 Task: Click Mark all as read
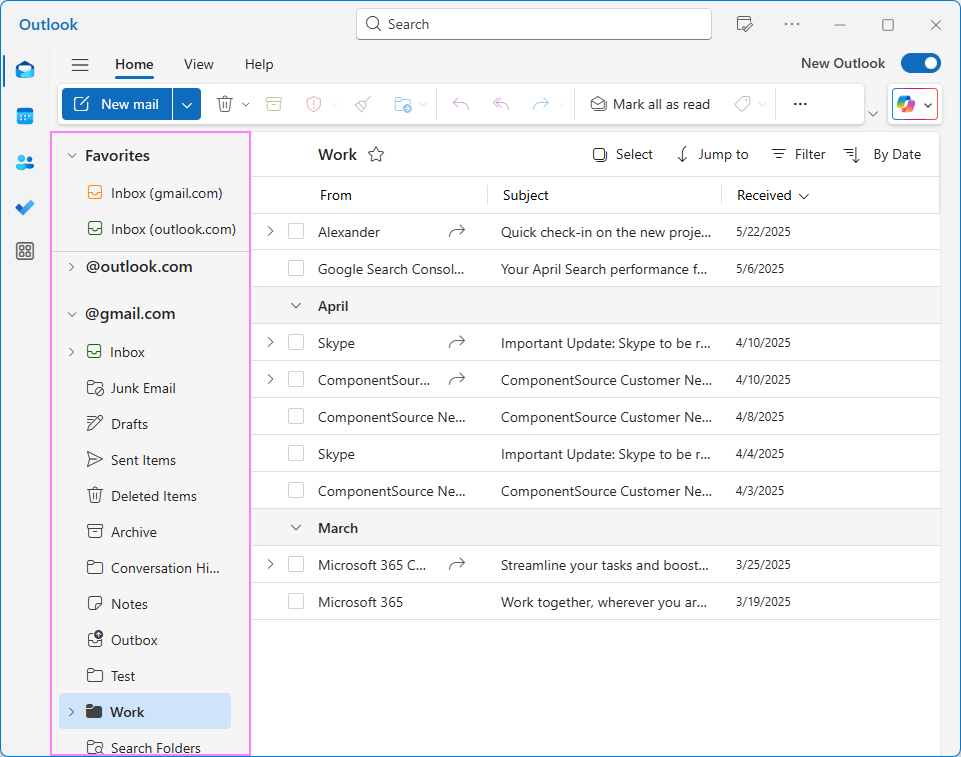(x=650, y=104)
